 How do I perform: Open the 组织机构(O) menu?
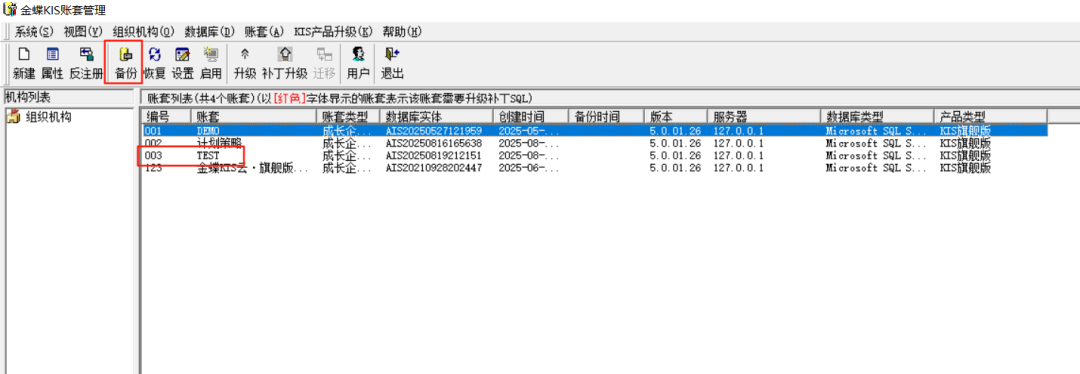pyautogui.click(x=144, y=32)
